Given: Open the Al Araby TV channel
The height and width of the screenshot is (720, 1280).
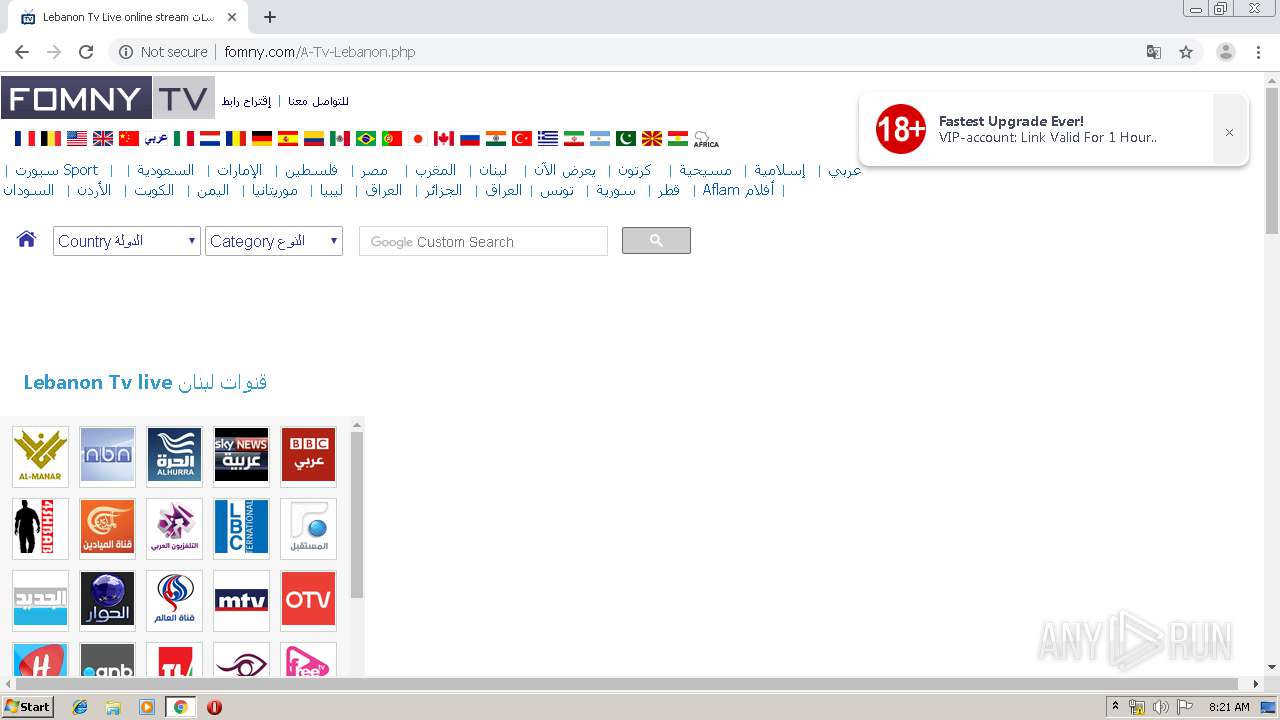Looking at the screenshot, I should pyautogui.click(x=174, y=528).
